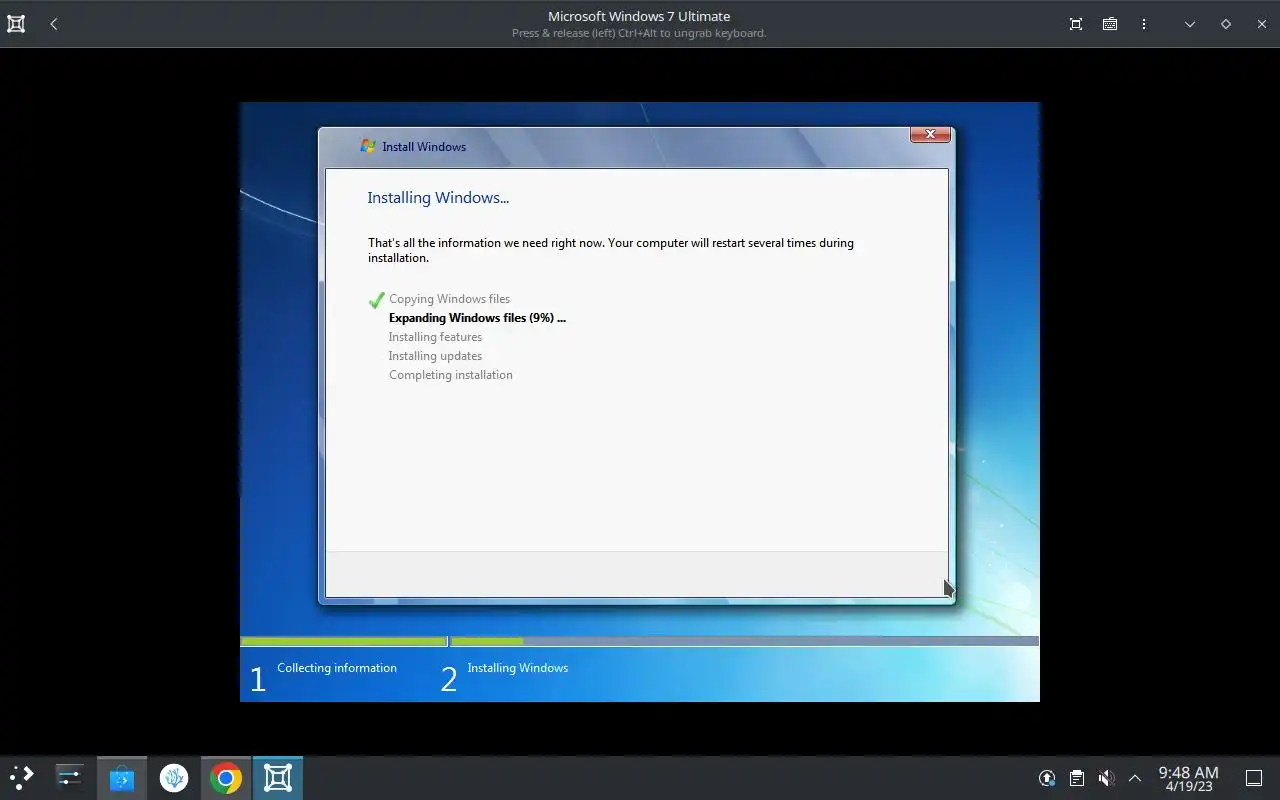Click the Collecting information progress bar
1280x800 pixels.
pos(343,641)
